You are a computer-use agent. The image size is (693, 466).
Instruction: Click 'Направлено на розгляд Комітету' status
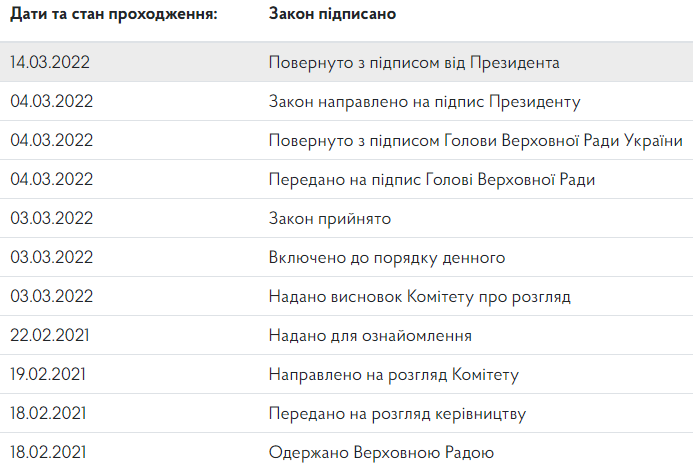click(x=394, y=374)
